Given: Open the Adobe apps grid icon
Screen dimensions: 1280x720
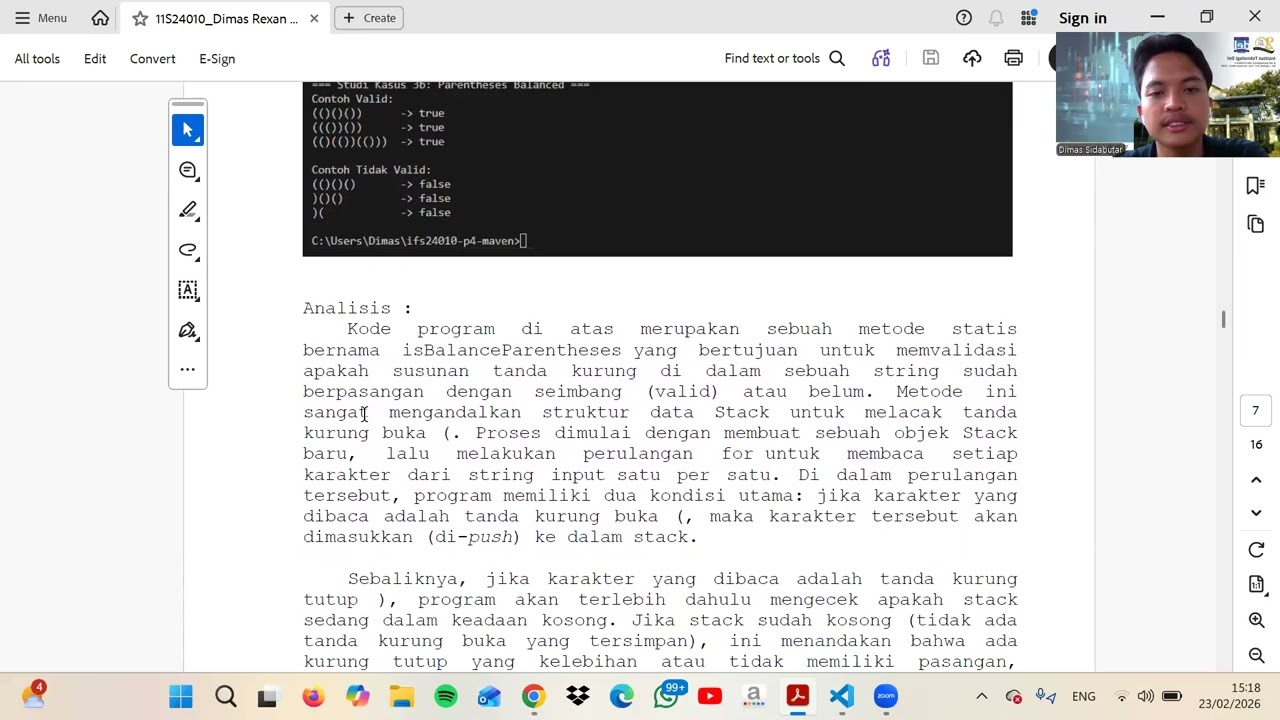Looking at the screenshot, I should coord(1029,18).
